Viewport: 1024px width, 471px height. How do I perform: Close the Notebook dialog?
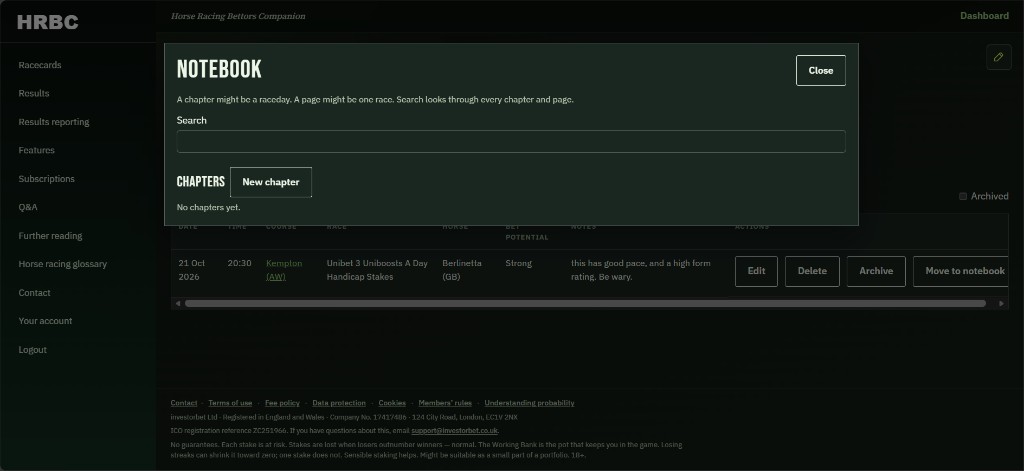click(x=820, y=71)
